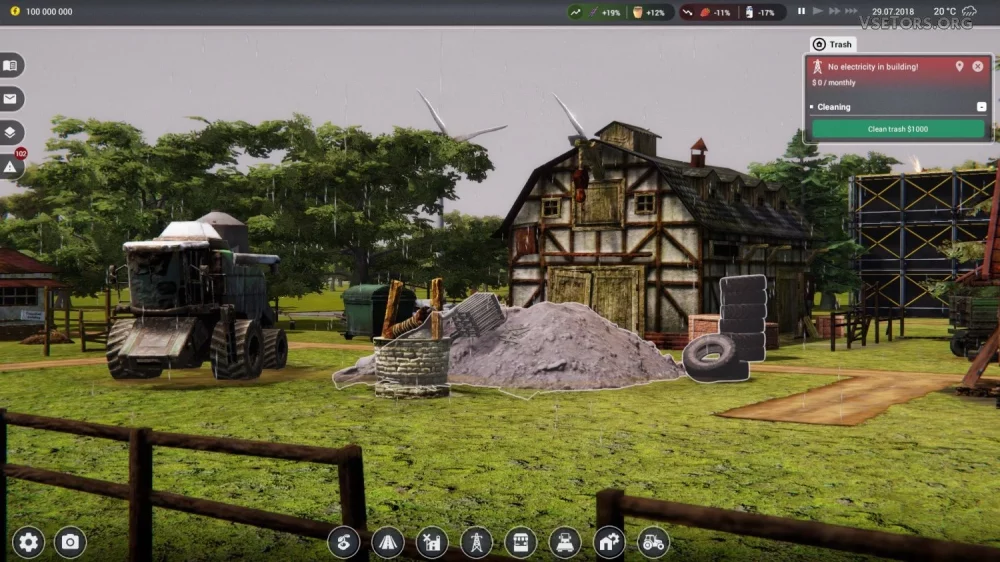Image resolution: width=1000 pixels, height=562 pixels.
Task: Open the tractor vehicles category
Action: tap(654, 542)
